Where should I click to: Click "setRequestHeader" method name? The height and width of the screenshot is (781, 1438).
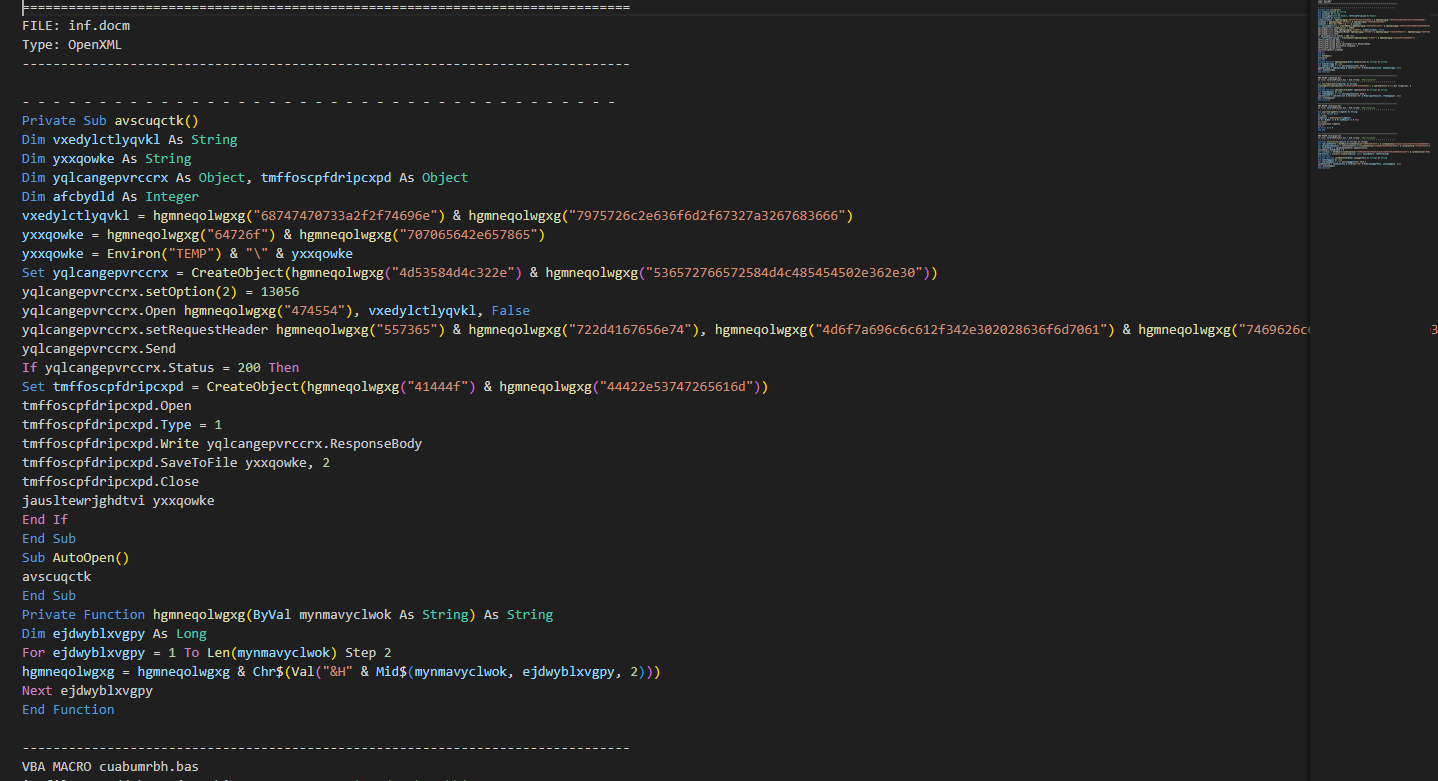pos(206,329)
